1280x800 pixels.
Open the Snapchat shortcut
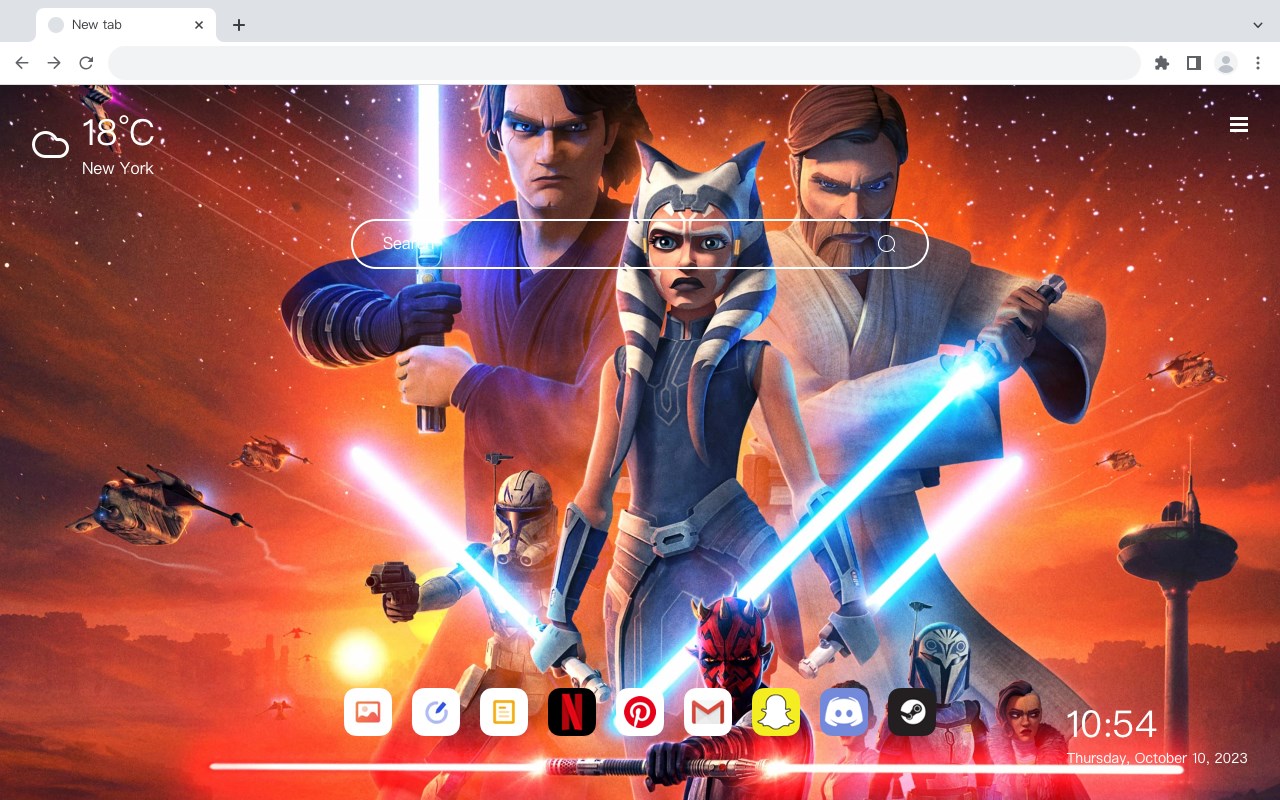(776, 712)
